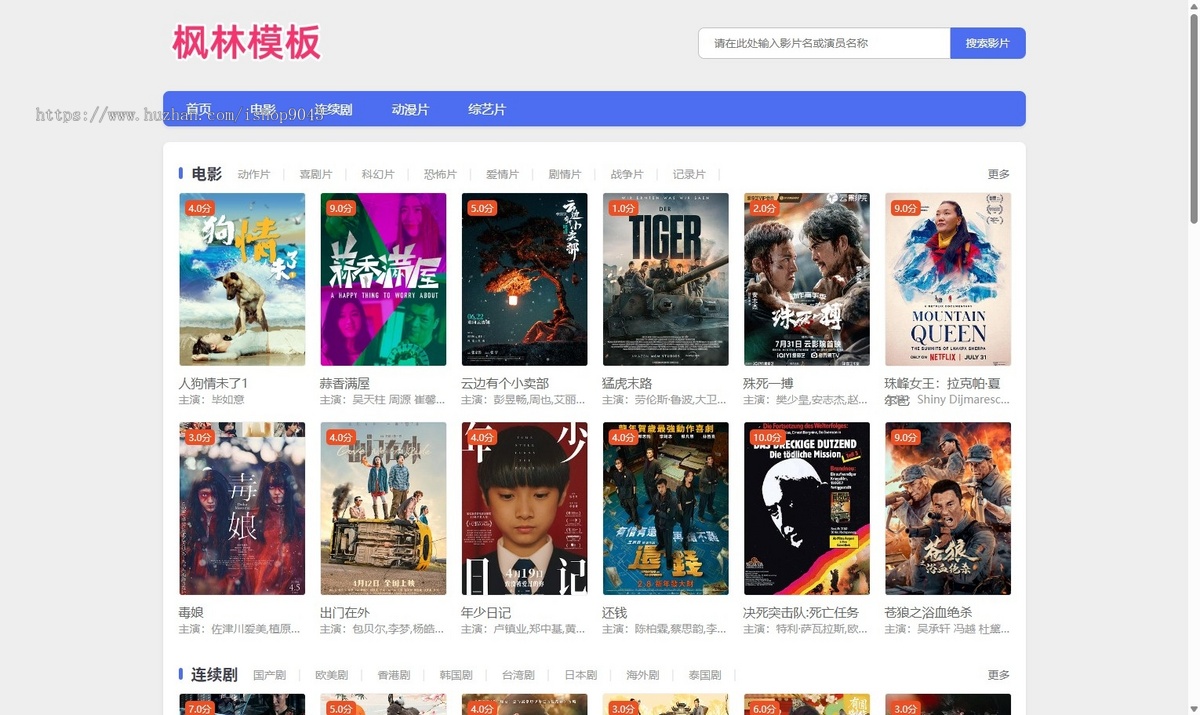Select the 战争片 movie category
This screenshot has width=1200, height=715.
tap(627, 174)
